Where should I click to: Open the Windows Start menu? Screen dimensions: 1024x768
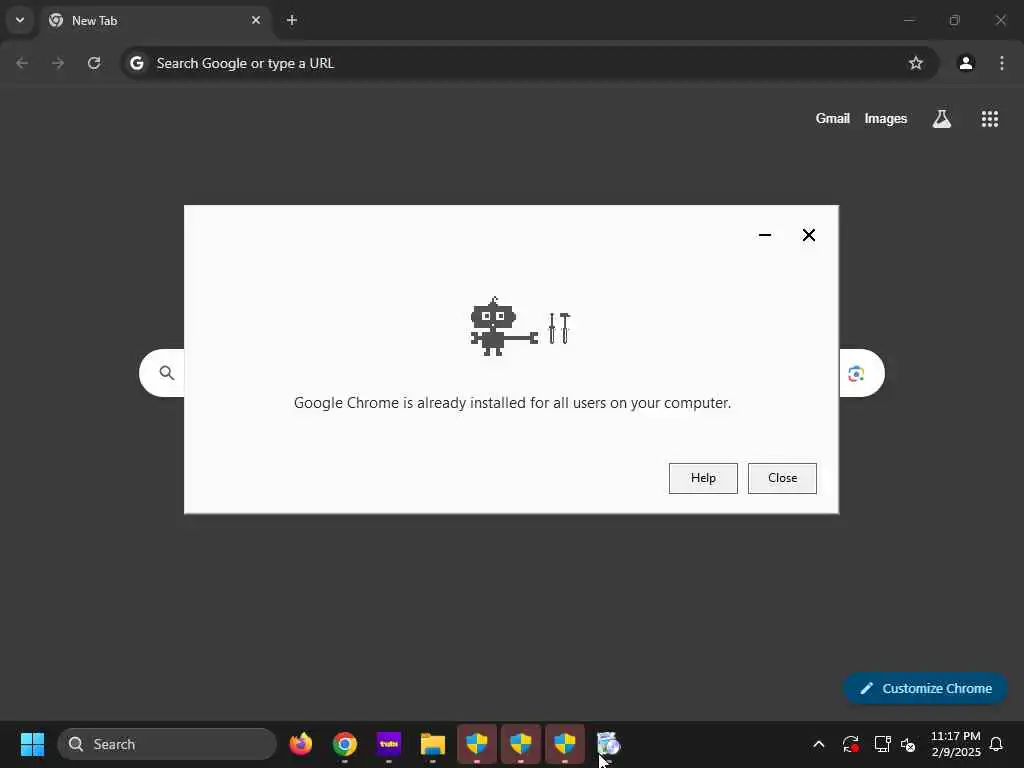32,744
